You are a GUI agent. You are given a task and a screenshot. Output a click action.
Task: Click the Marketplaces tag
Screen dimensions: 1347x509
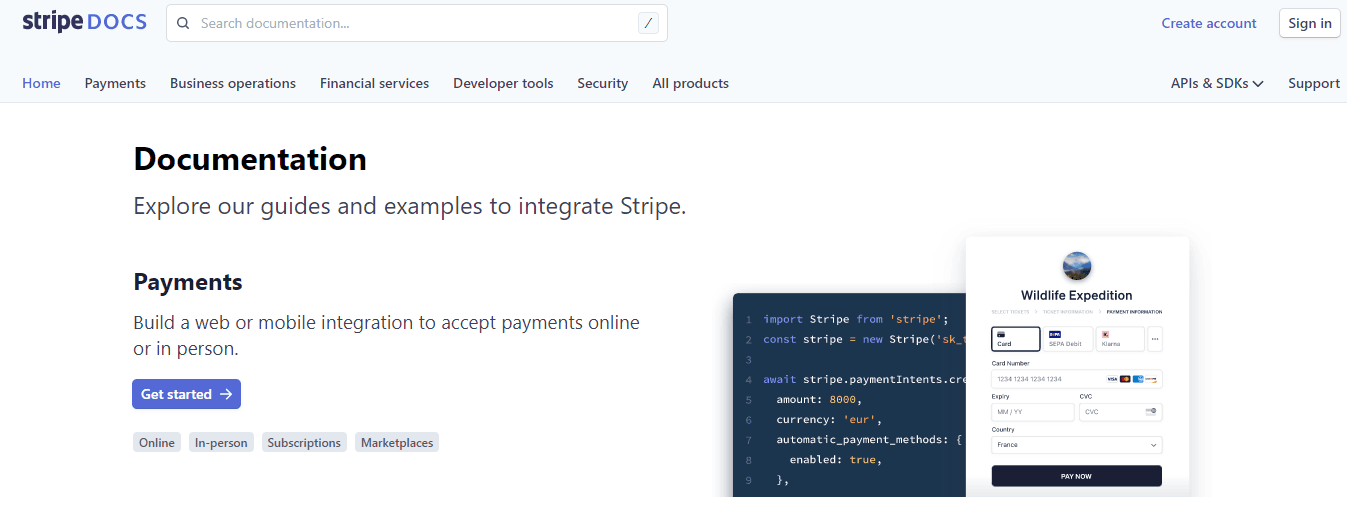397,442
